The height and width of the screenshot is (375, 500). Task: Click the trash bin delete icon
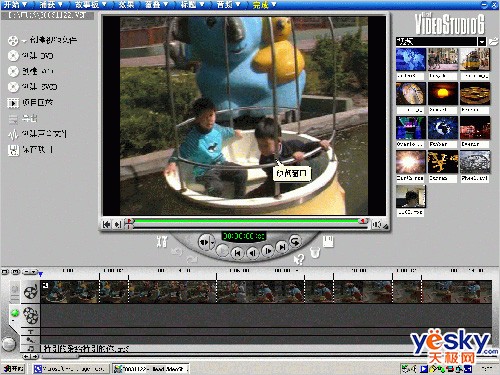click(314, 252)
